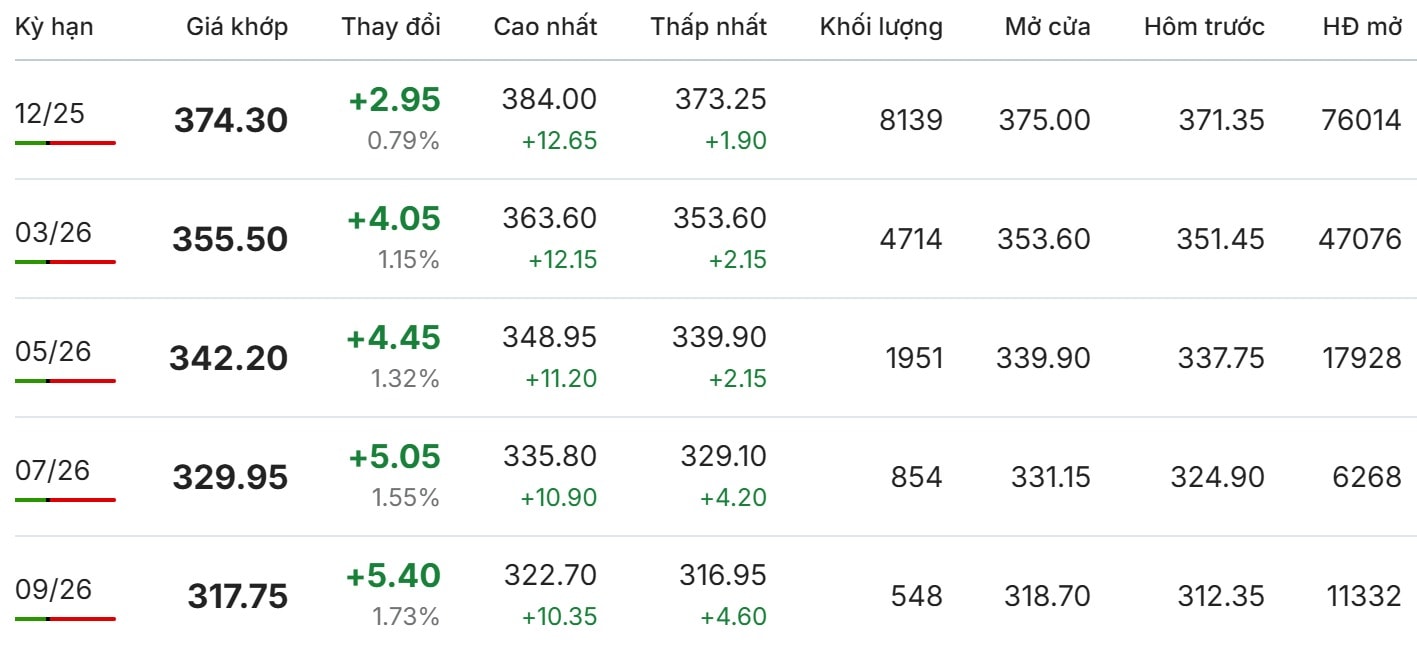Select the 03/26 contract term
The width and height of the screenshot is (1417, 645).
click(x=53, y=233)
